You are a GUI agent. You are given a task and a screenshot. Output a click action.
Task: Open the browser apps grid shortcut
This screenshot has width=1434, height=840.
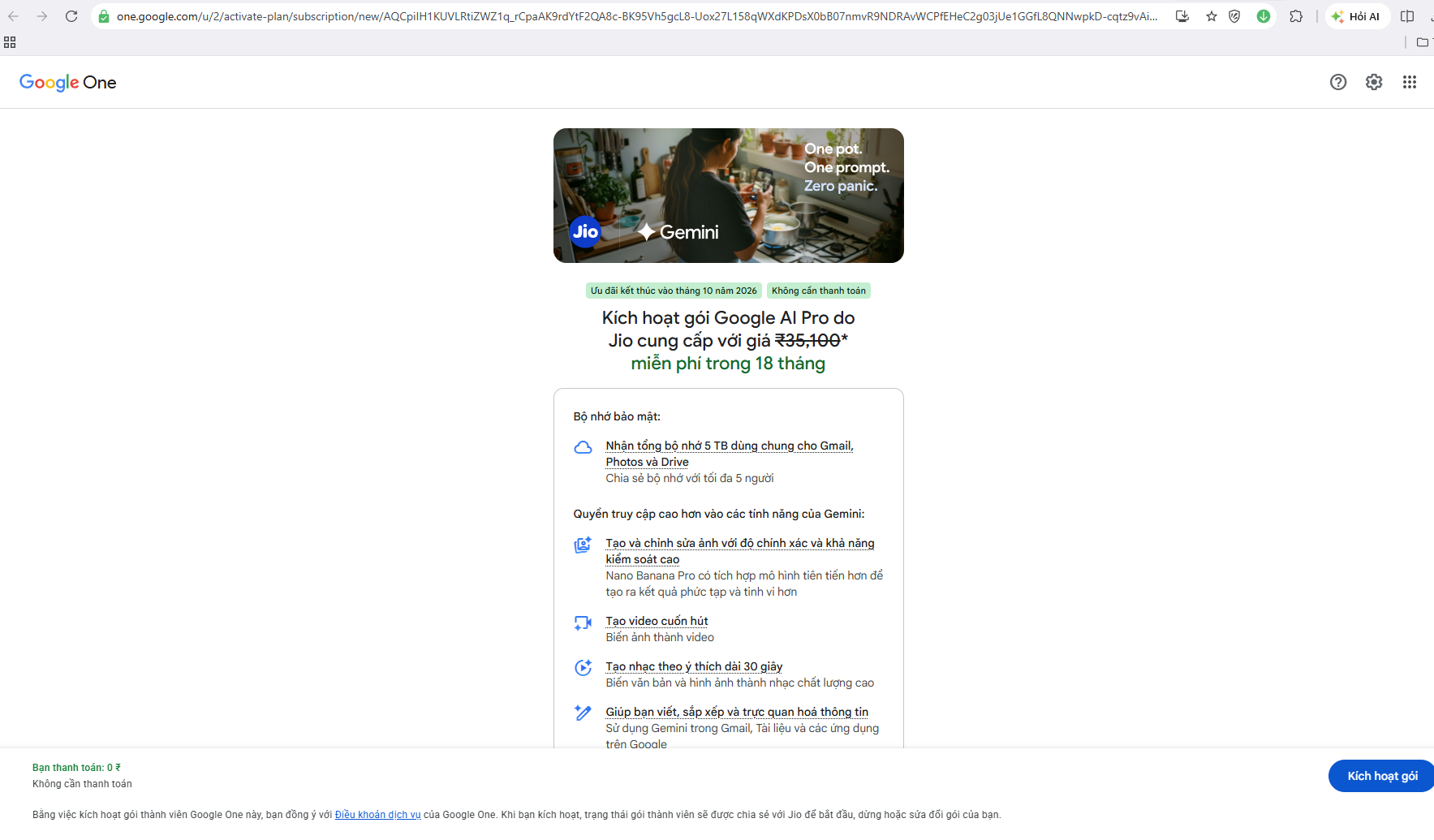point(10,42)
